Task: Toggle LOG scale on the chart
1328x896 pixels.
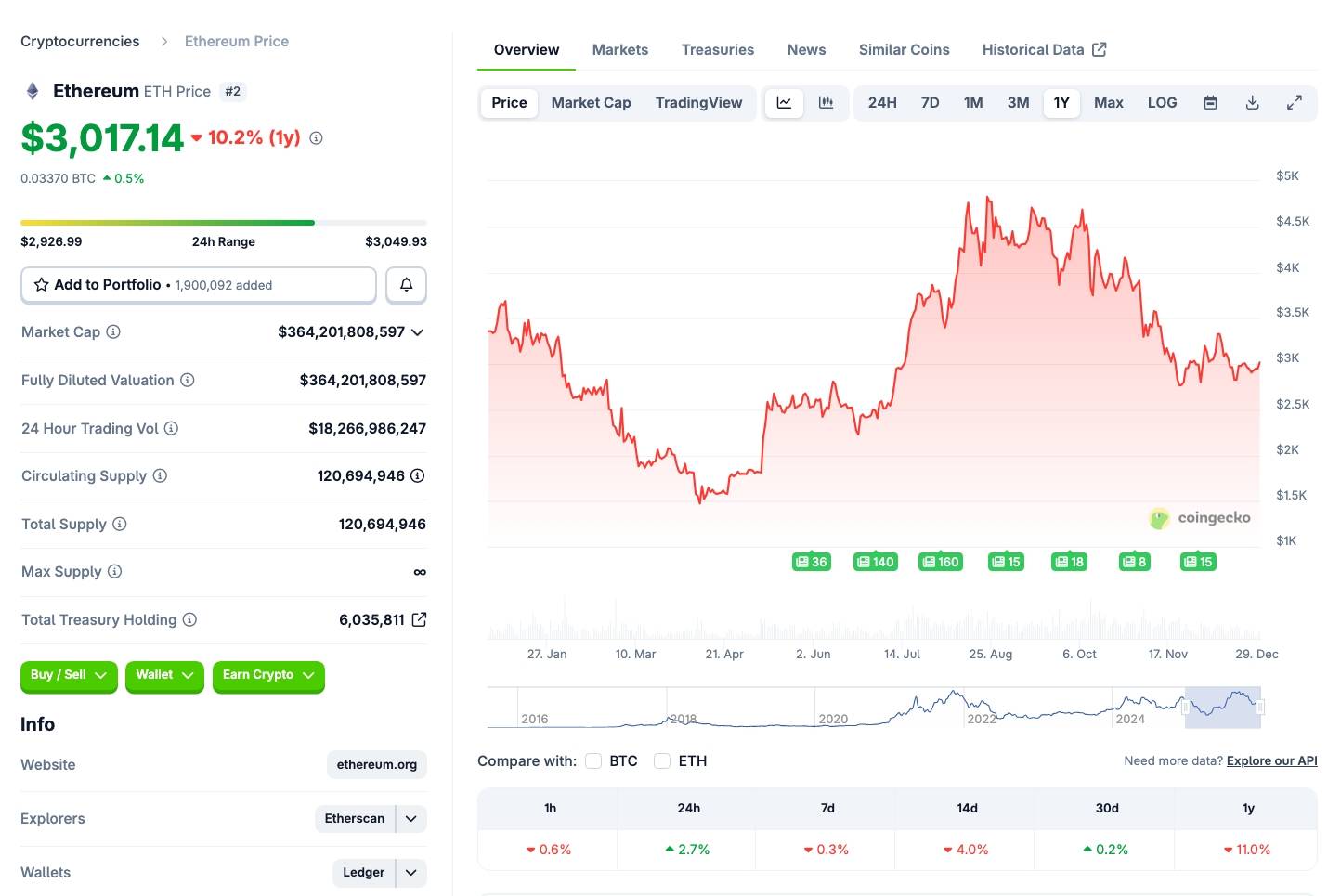Action: pyautogui.click(x=1162, y=103)
